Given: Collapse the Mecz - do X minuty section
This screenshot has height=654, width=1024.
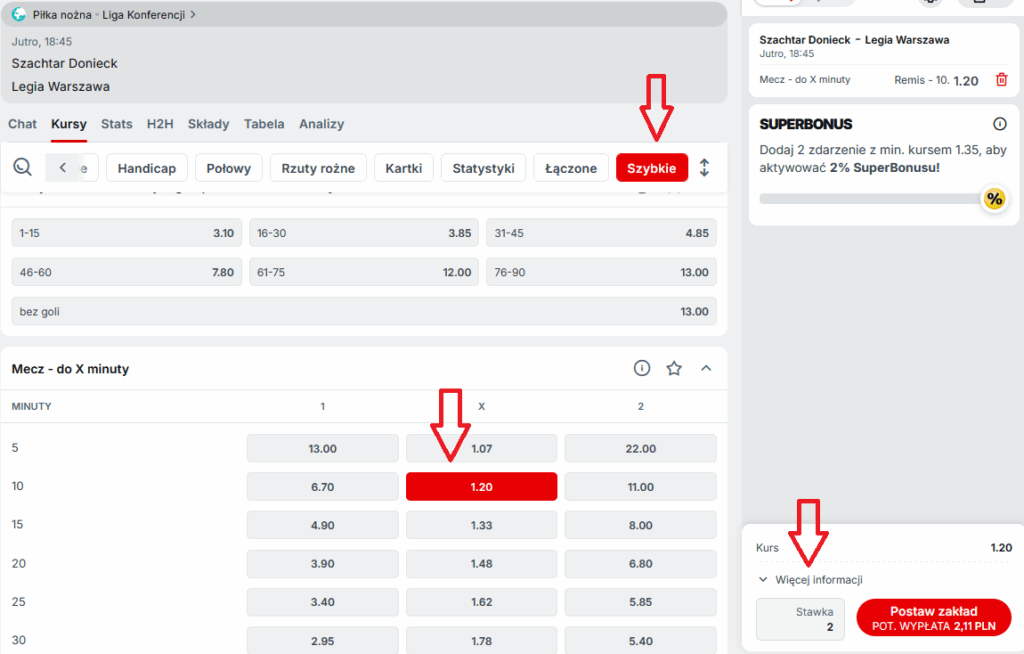Looking at the screenshot, I should pos(706,369).
